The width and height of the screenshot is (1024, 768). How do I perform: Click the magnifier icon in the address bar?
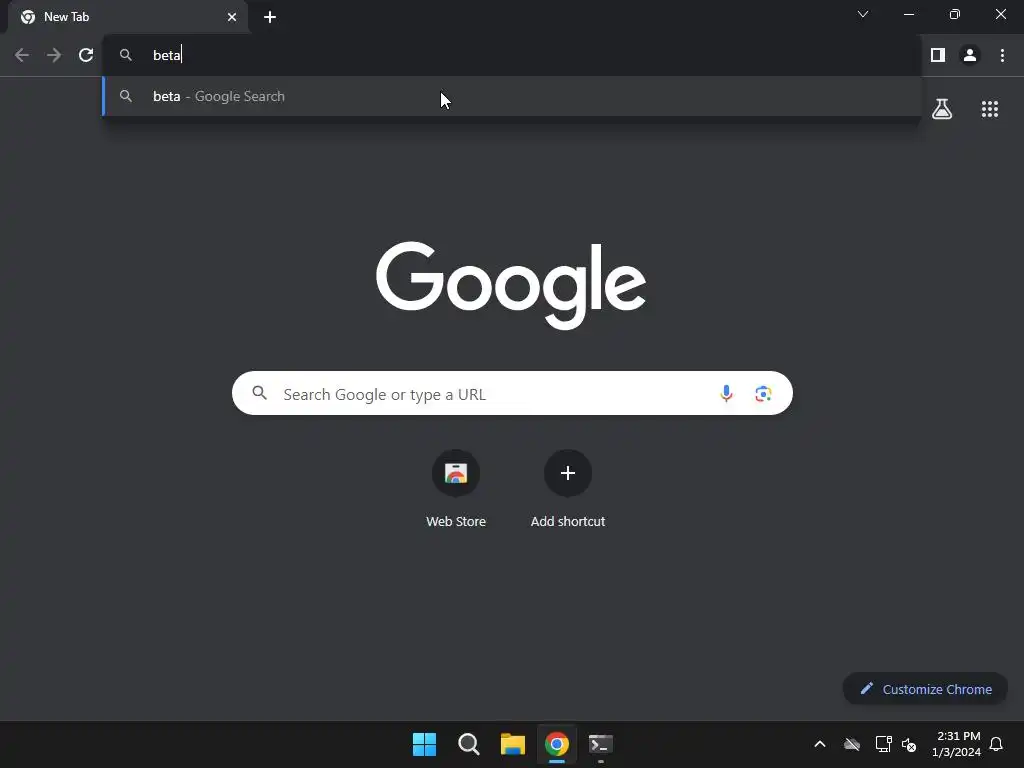[x=125, y=56]
